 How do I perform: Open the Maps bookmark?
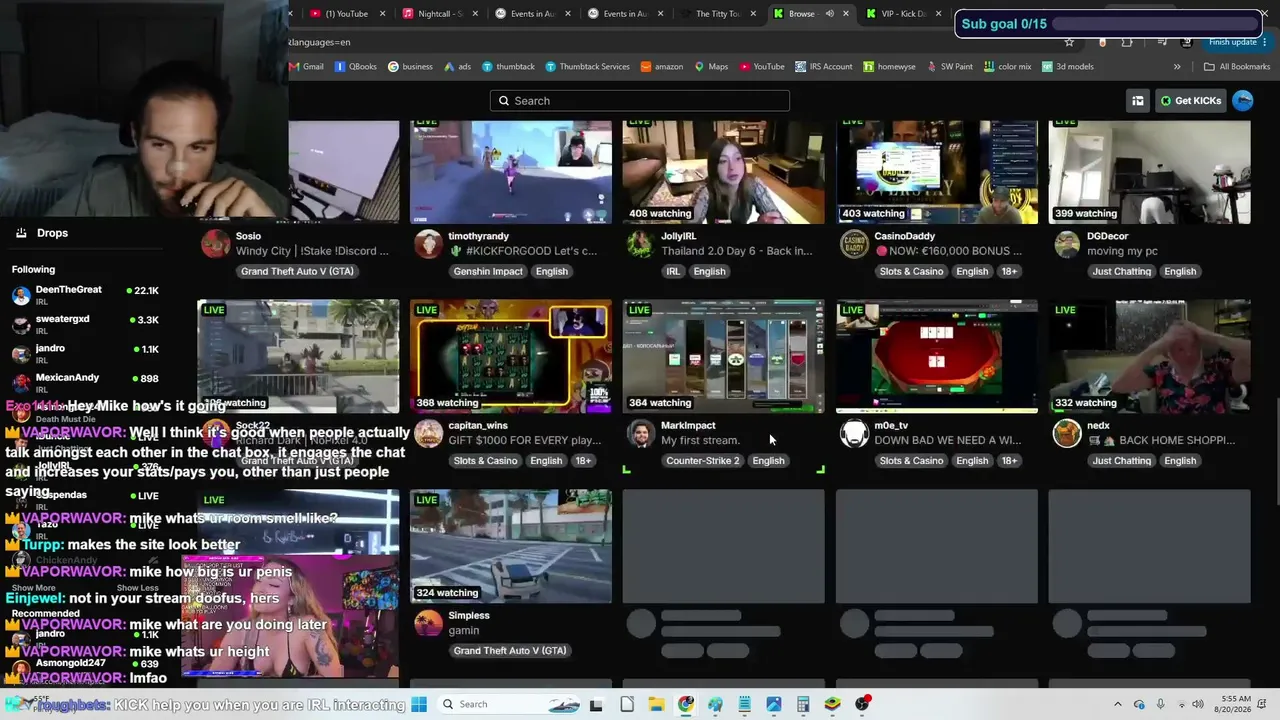pyautogui.click(x=711, y=67)
